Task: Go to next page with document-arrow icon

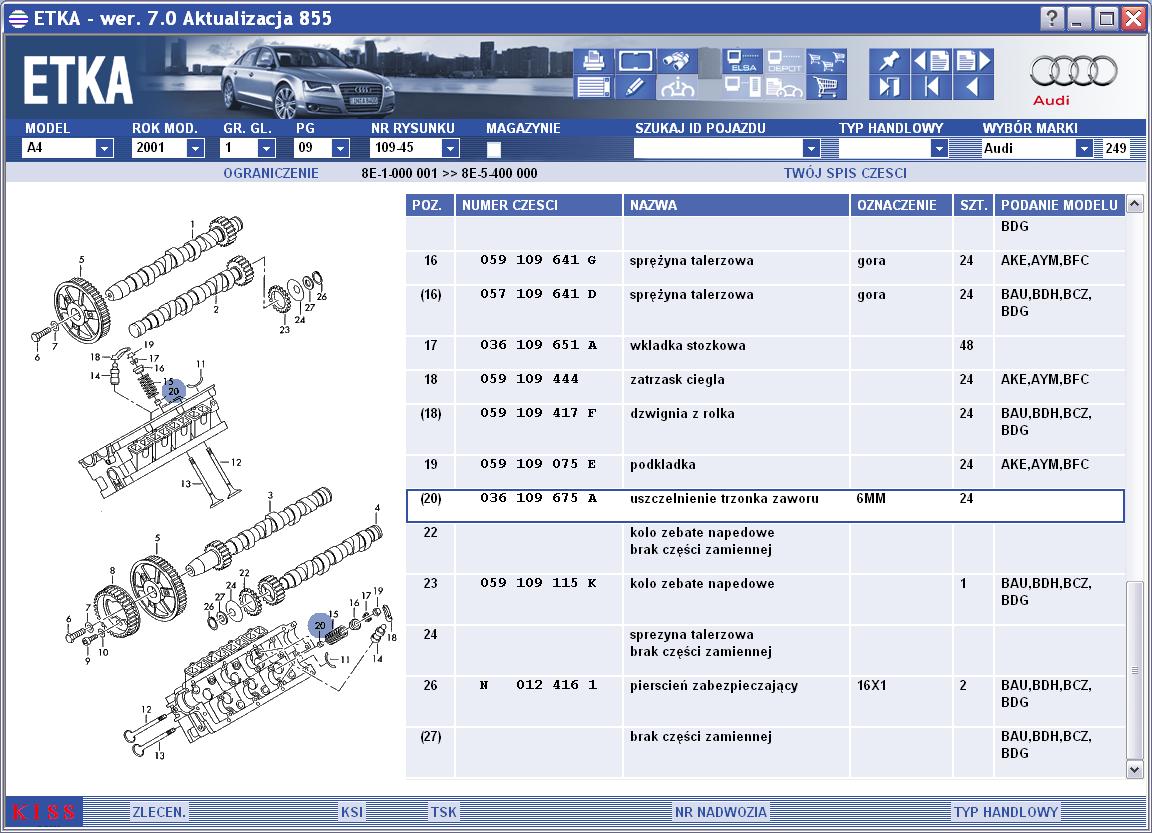Action: point(973,61)
